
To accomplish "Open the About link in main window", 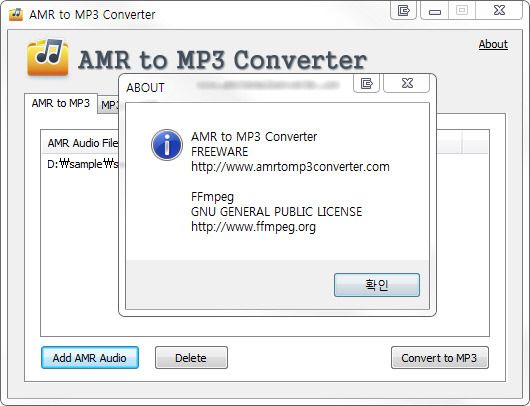I will tap(493, 44).
